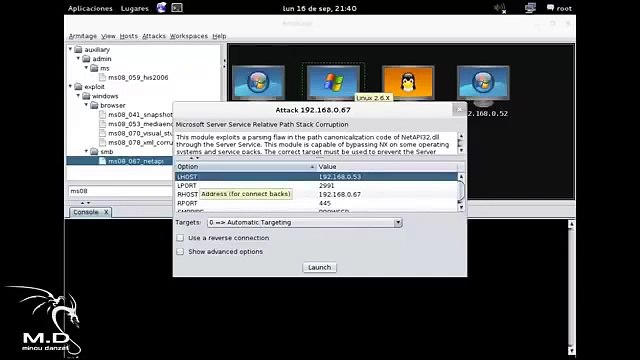Collapse the exploit tree node
Viewport: 640px width, 360px height.
70,86
